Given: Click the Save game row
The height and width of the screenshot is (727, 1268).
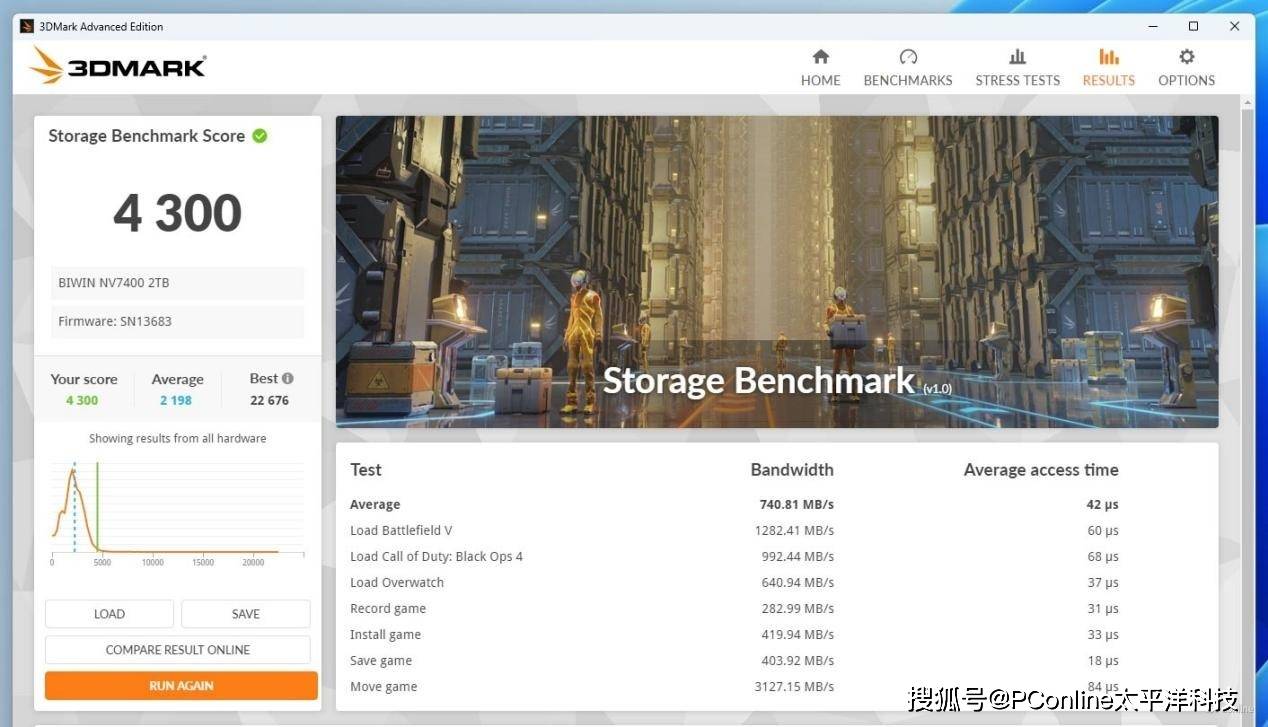Looking at the screenshot, I should pos(777,661).
